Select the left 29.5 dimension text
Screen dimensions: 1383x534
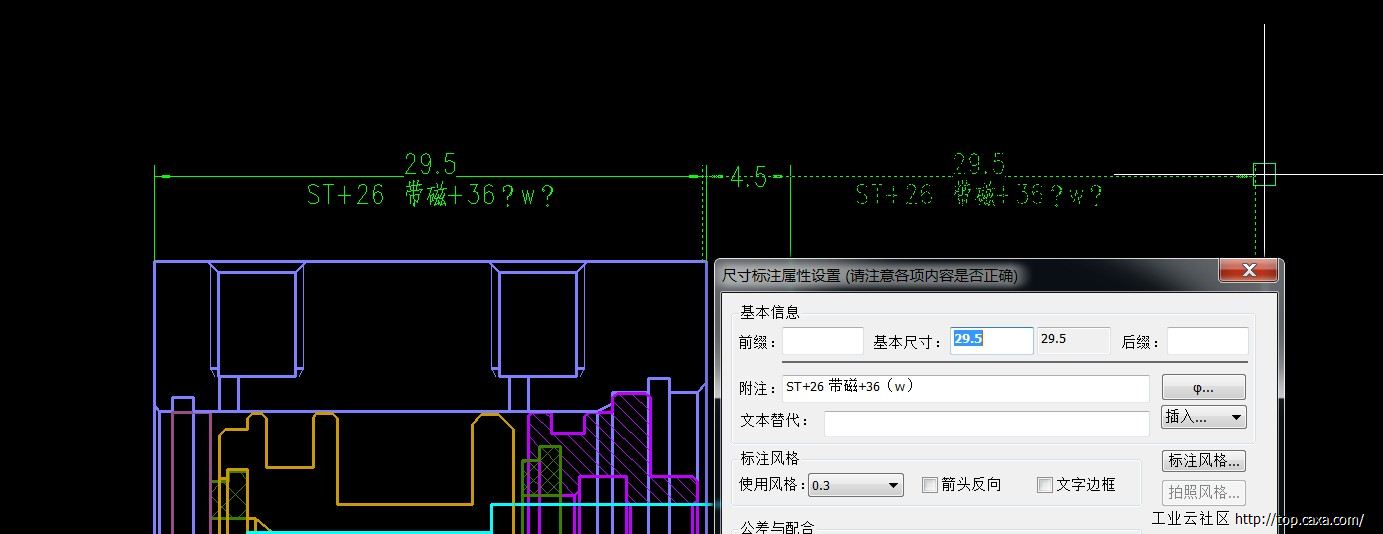coord(430,164)
